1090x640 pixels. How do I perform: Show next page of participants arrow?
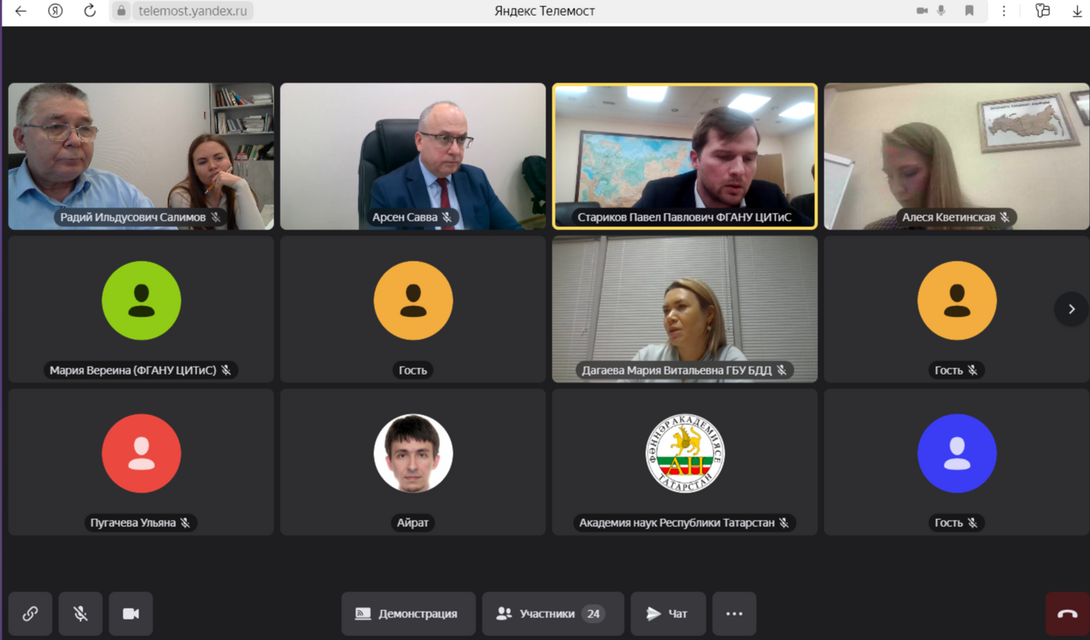click(1071, 309)
